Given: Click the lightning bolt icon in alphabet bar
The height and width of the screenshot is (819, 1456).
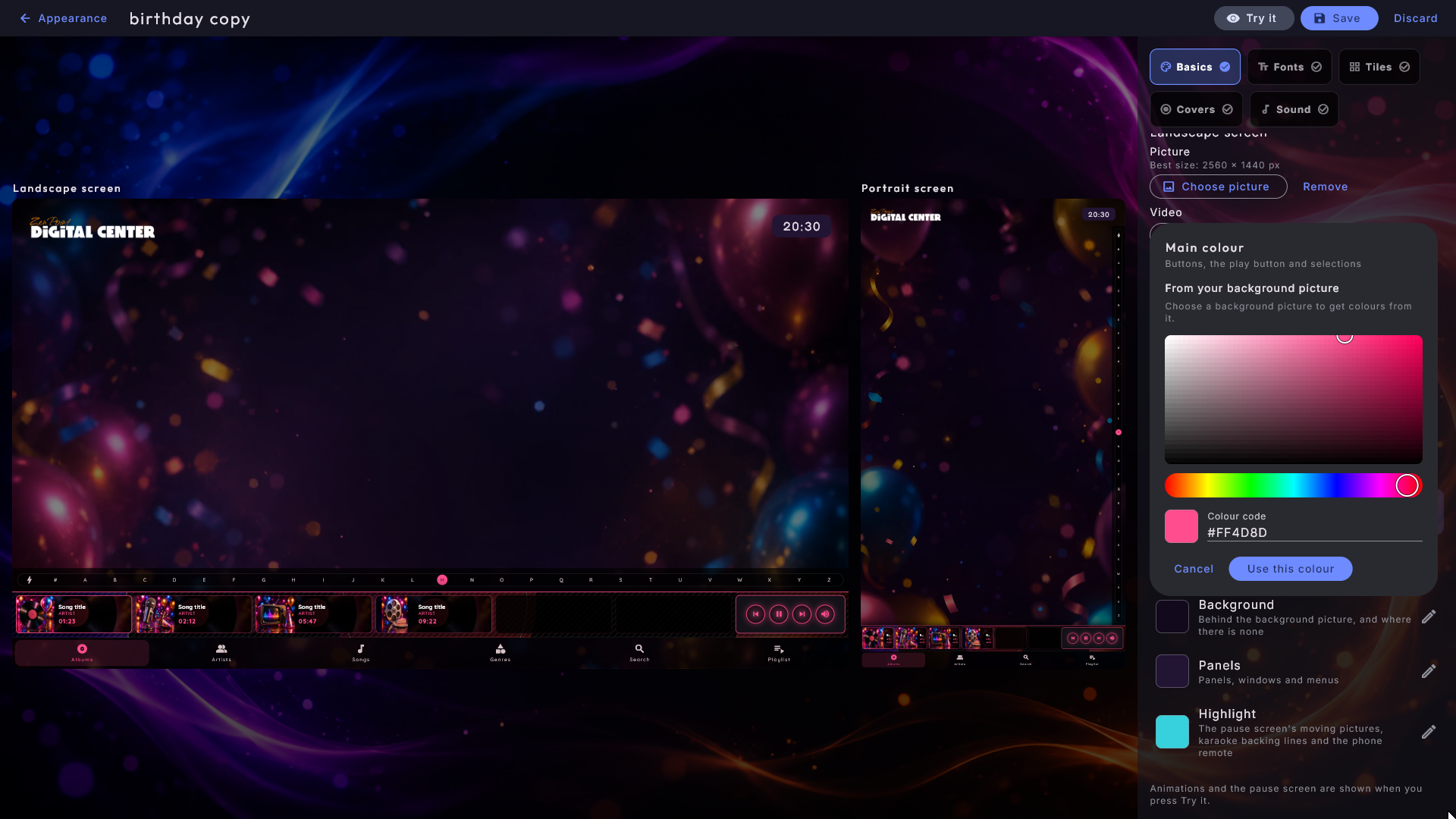Looking at the screenshot, I should click(x=30, y=580).
